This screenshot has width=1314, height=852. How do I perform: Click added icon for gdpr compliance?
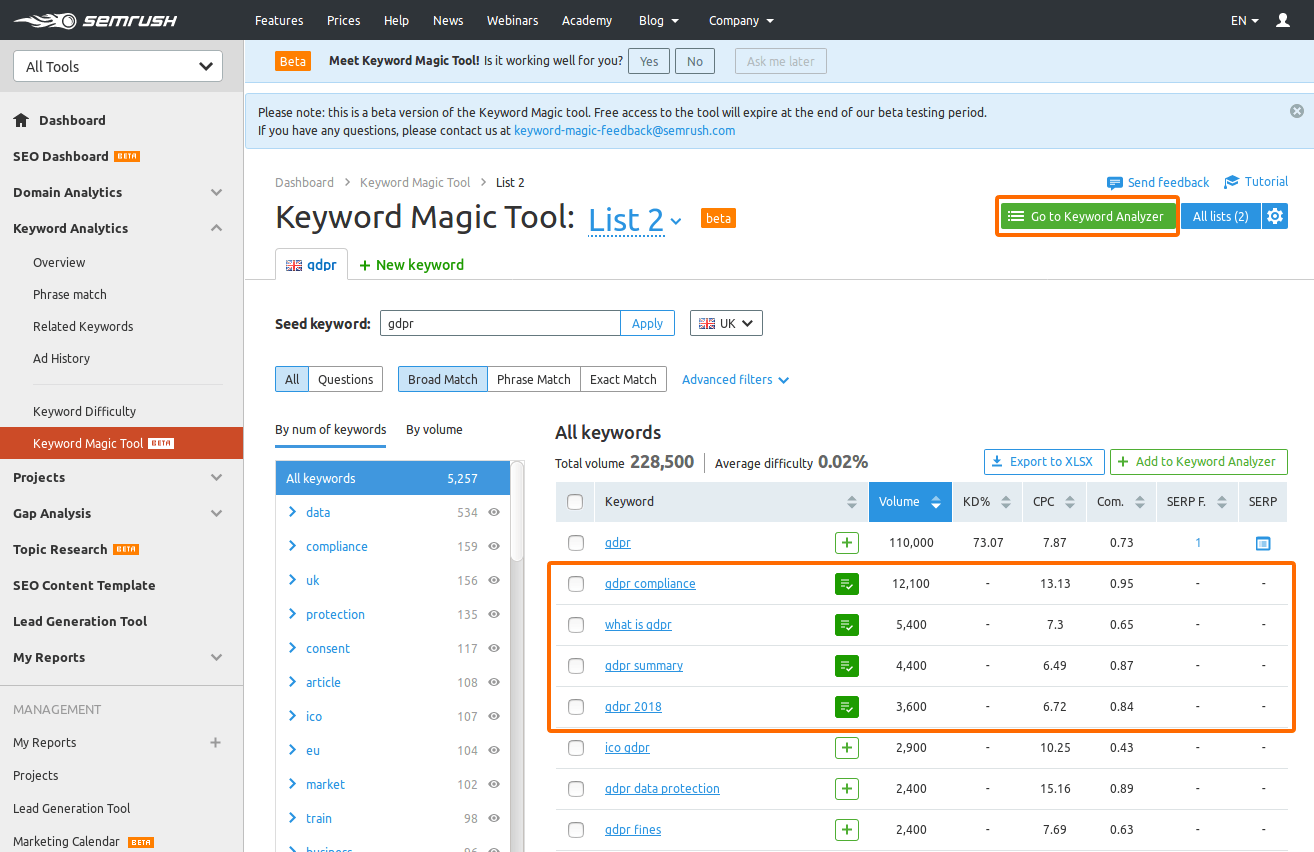[847, 584]
